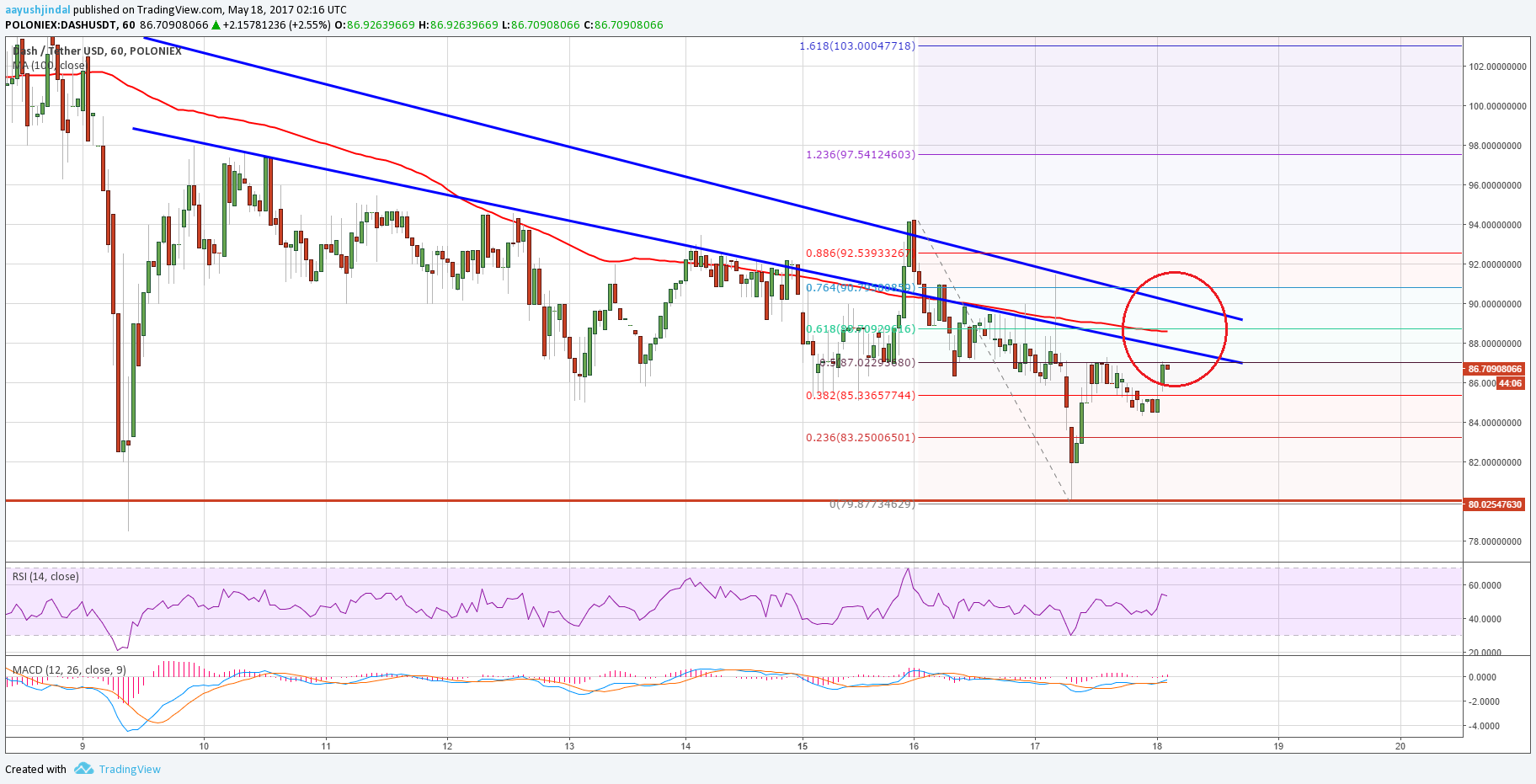This screenshot has height=784, width=1536.
Task: Click the 44:06 candle countdown label
Action: pos(1510,383)
